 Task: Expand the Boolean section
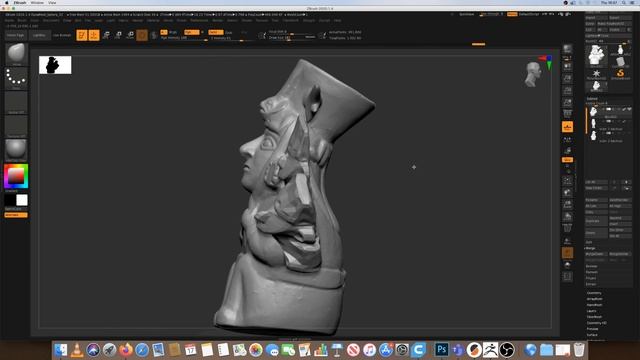point(591,266)
